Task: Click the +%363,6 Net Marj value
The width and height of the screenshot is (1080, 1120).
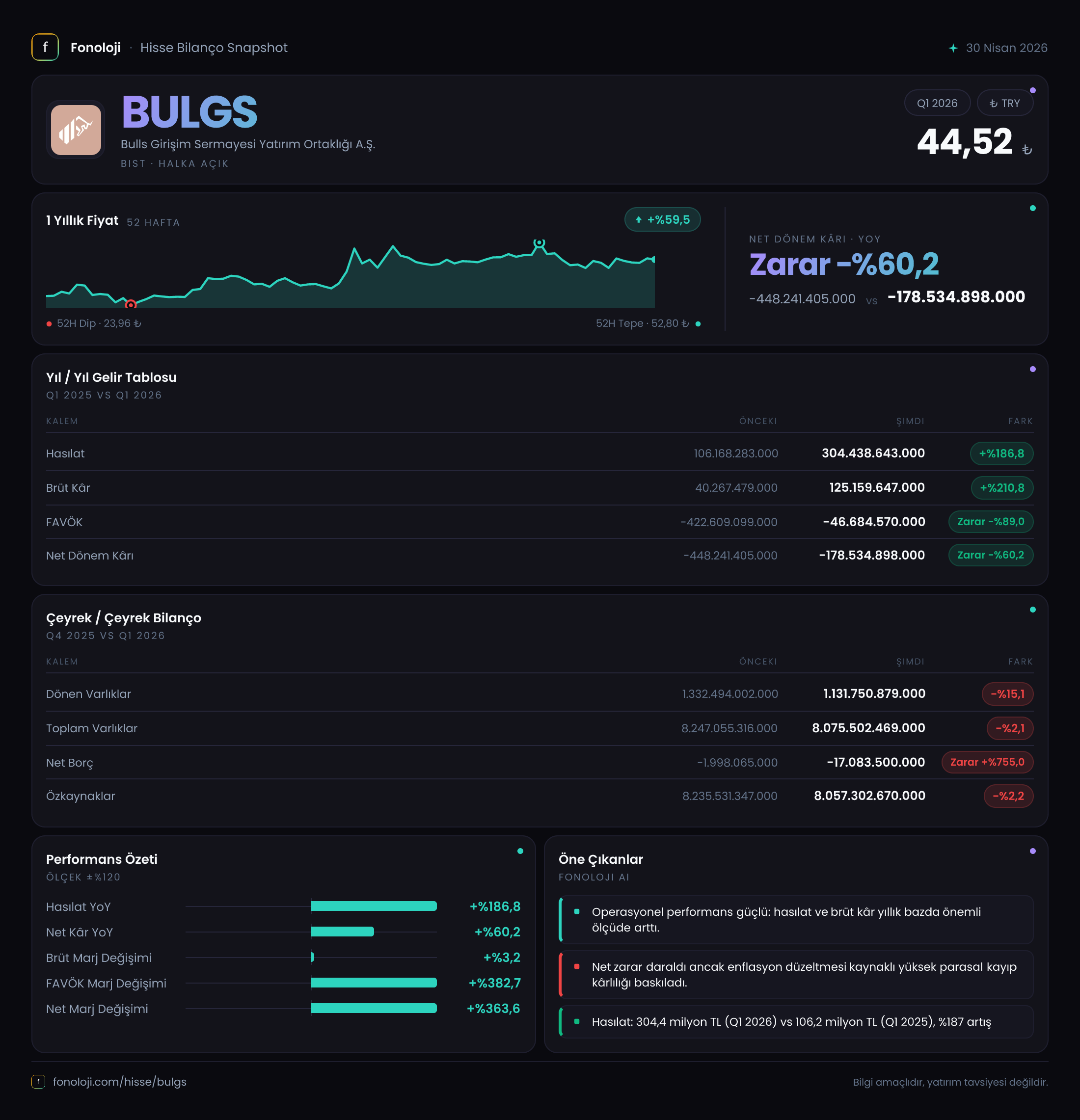Action: tap(493, 1009)
